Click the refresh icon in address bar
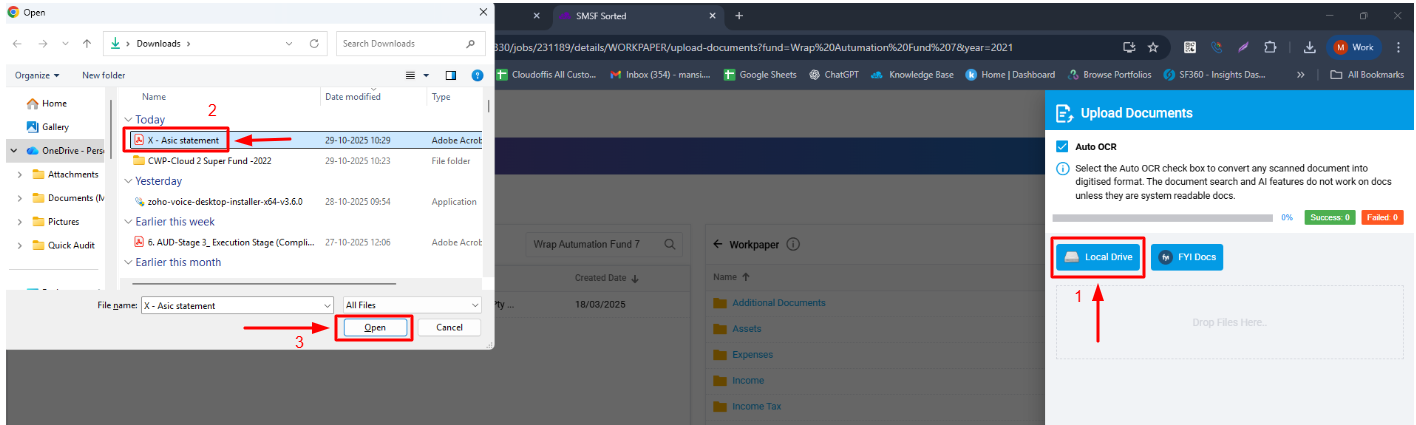1416x425 pixels. tap(314, 44)
